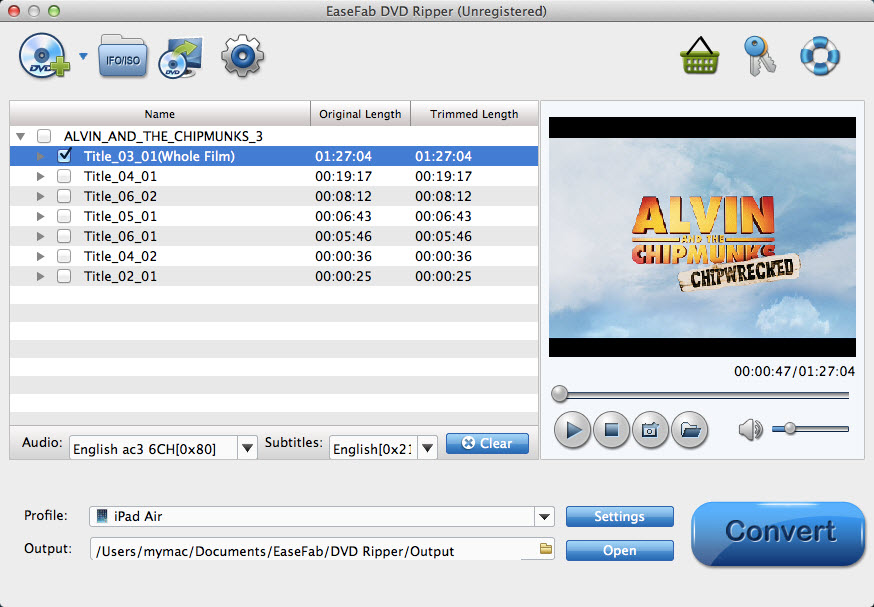
Task: Expand the Title_06_02 row
Action: click(x=40, y=196)
